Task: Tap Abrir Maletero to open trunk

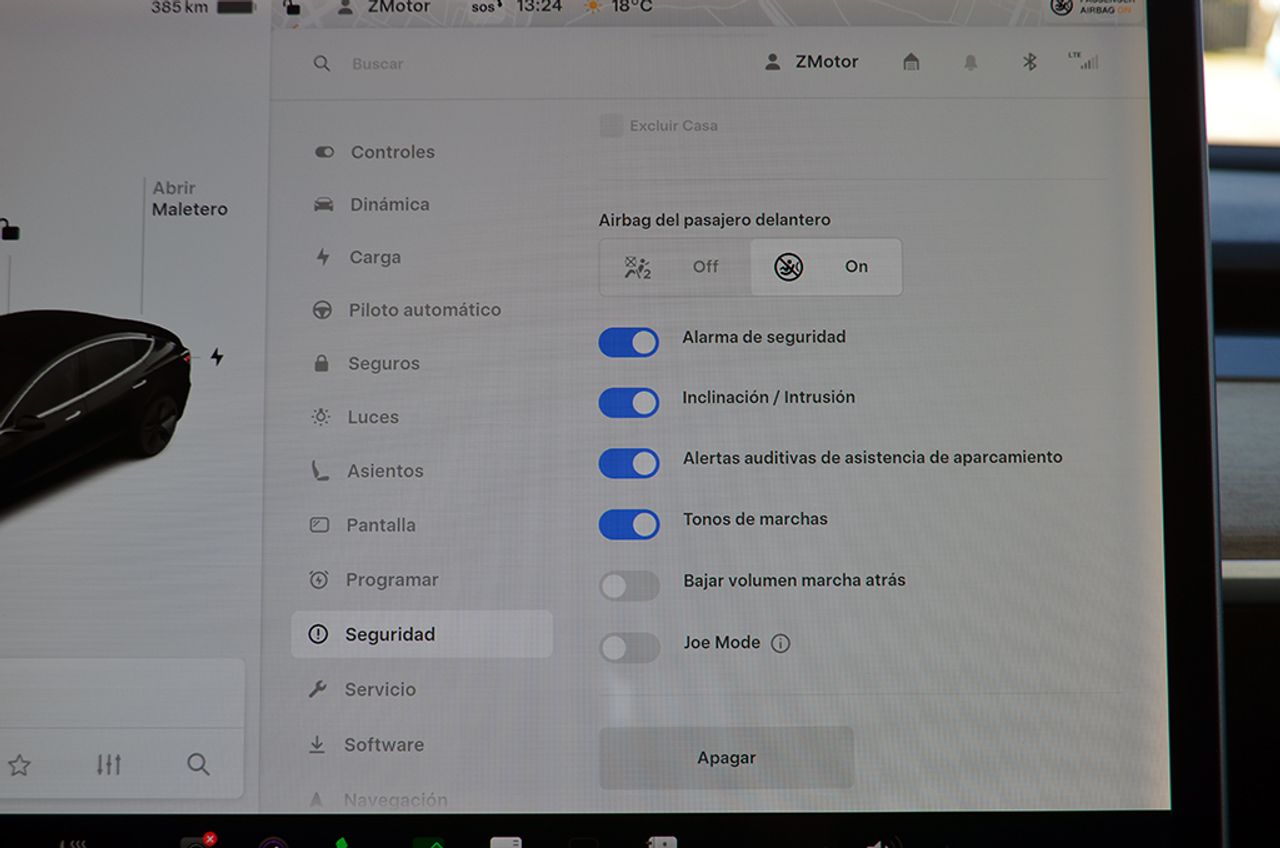Action: pyautogui.click(x=189, y=199)
